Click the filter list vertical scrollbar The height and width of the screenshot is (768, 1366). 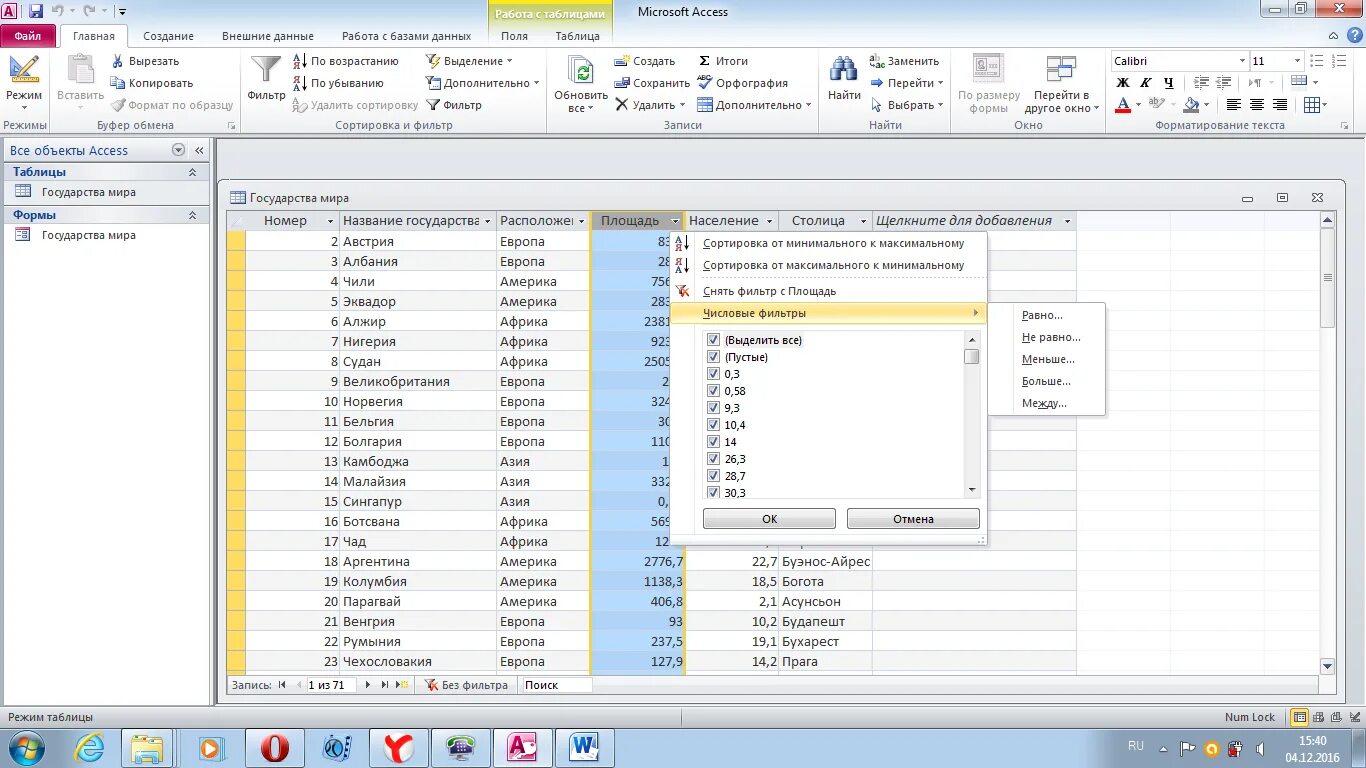[971, 415]
